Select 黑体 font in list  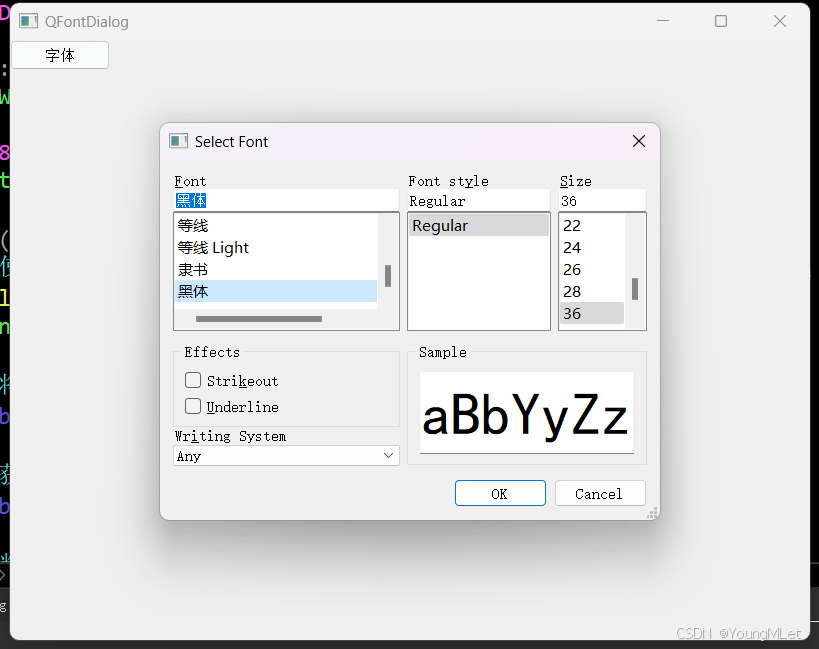coord(276,291)
